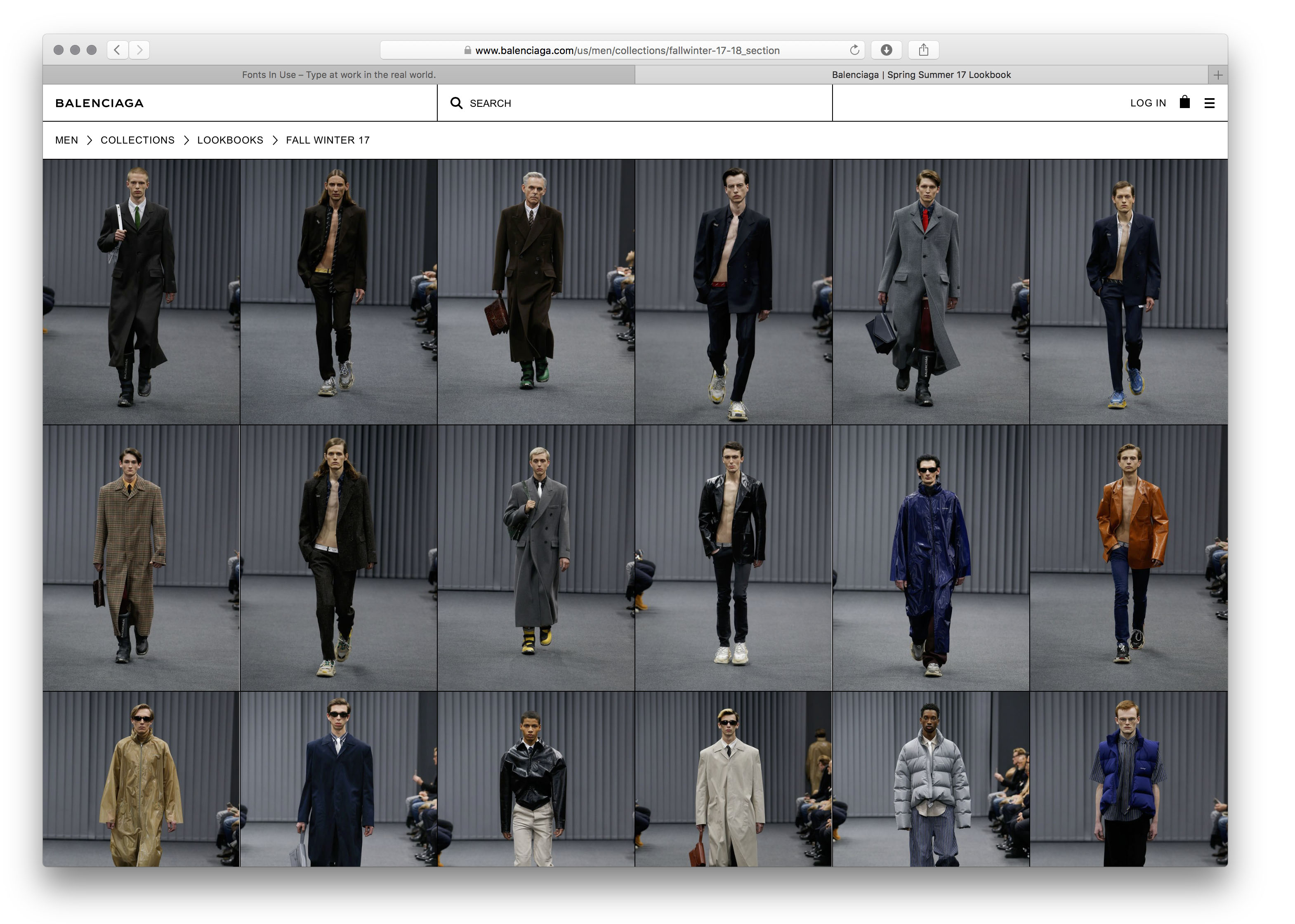The height and width of the screenshot is (924, 1295).
Task: Click the MEN breadcrumb link
Action: (66, 140)
